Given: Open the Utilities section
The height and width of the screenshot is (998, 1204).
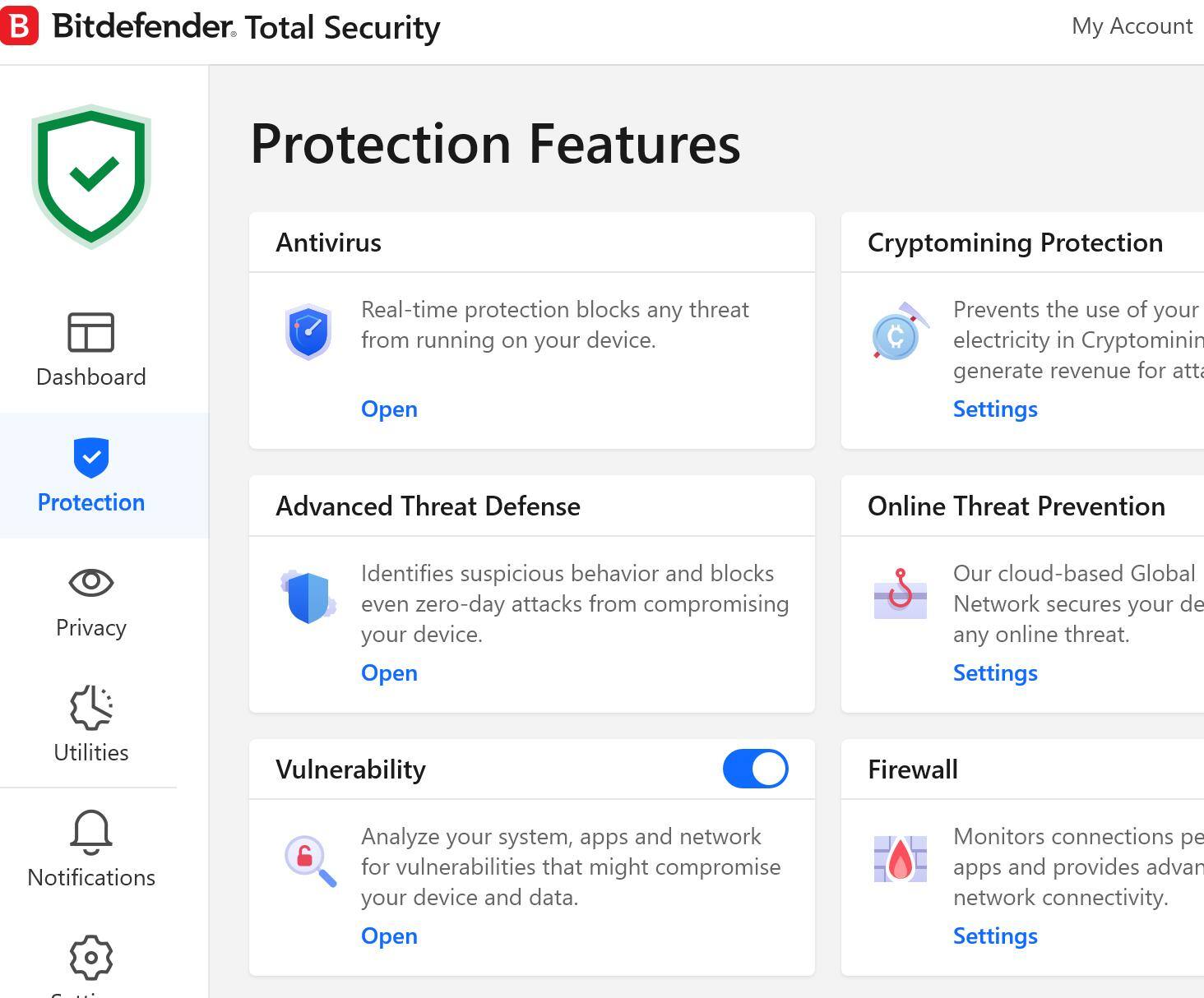Looking at the screenshot, I should pyautogui.click(x=91, y=725).
